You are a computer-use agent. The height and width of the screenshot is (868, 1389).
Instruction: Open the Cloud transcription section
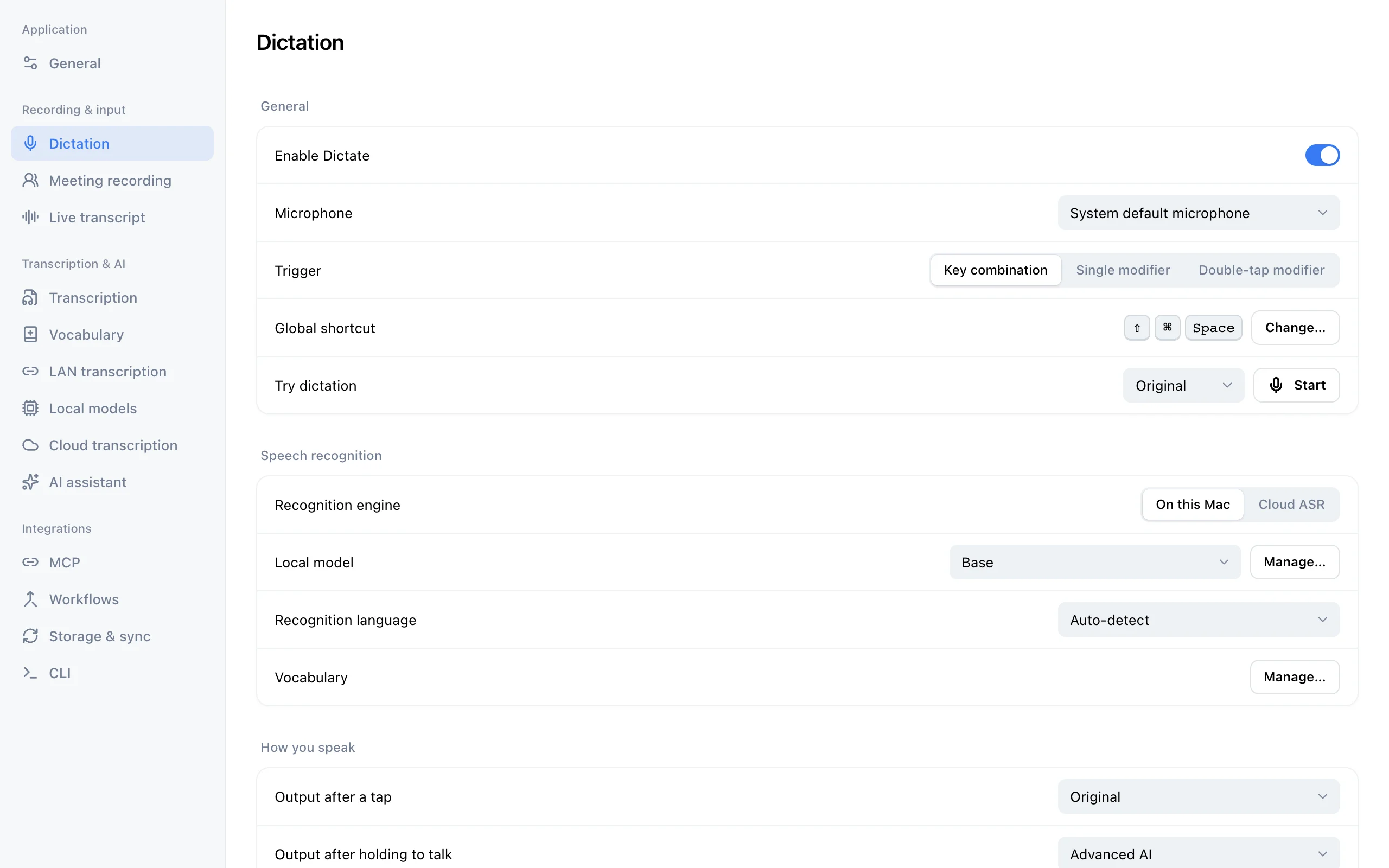[112, 445]
